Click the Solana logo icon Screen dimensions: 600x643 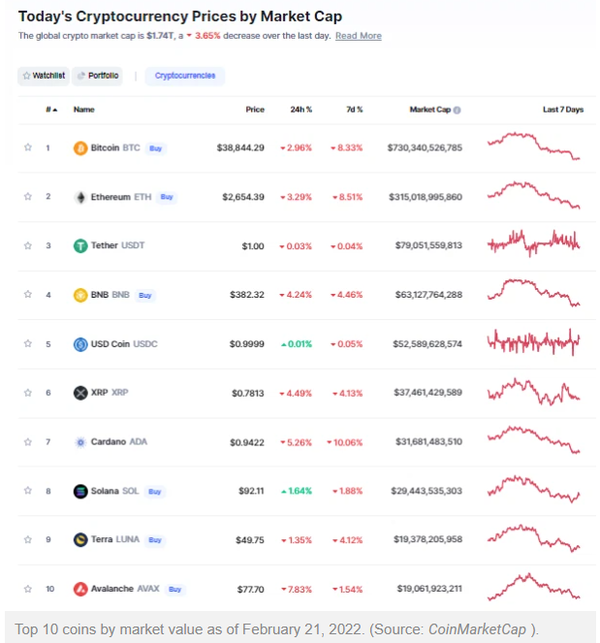[80, 491]
